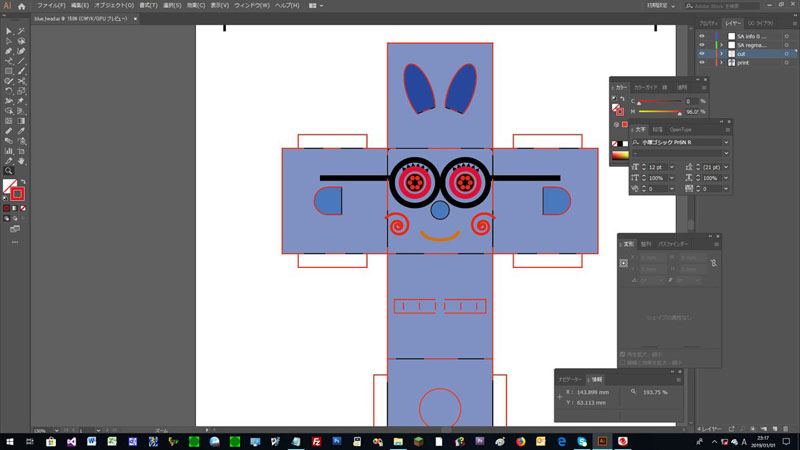Open the 12 pt font size dropdown
Screen dimensions: 800x450
[x=672, y=167]
